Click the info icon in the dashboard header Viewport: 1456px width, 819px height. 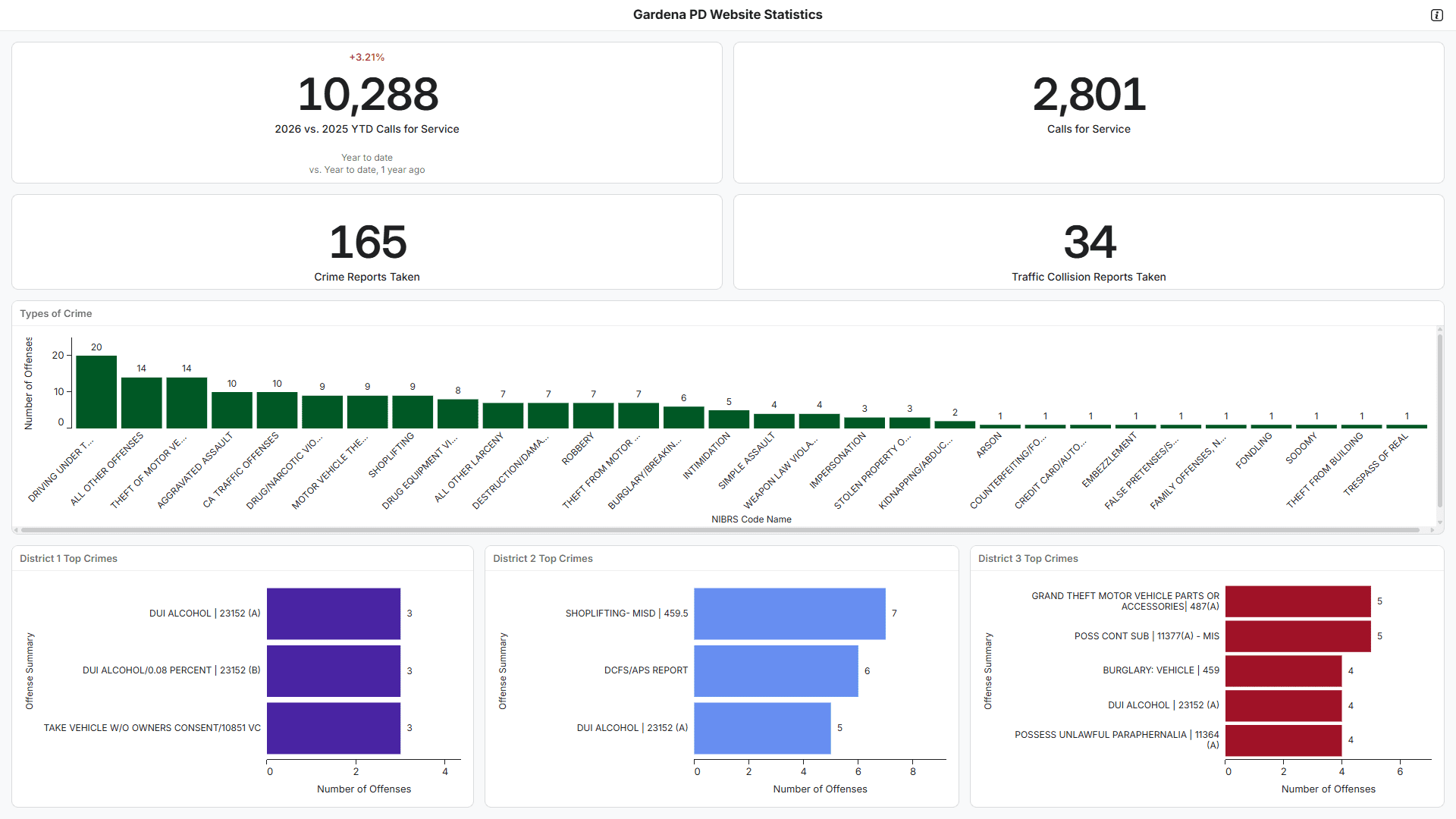point(1436,15)
